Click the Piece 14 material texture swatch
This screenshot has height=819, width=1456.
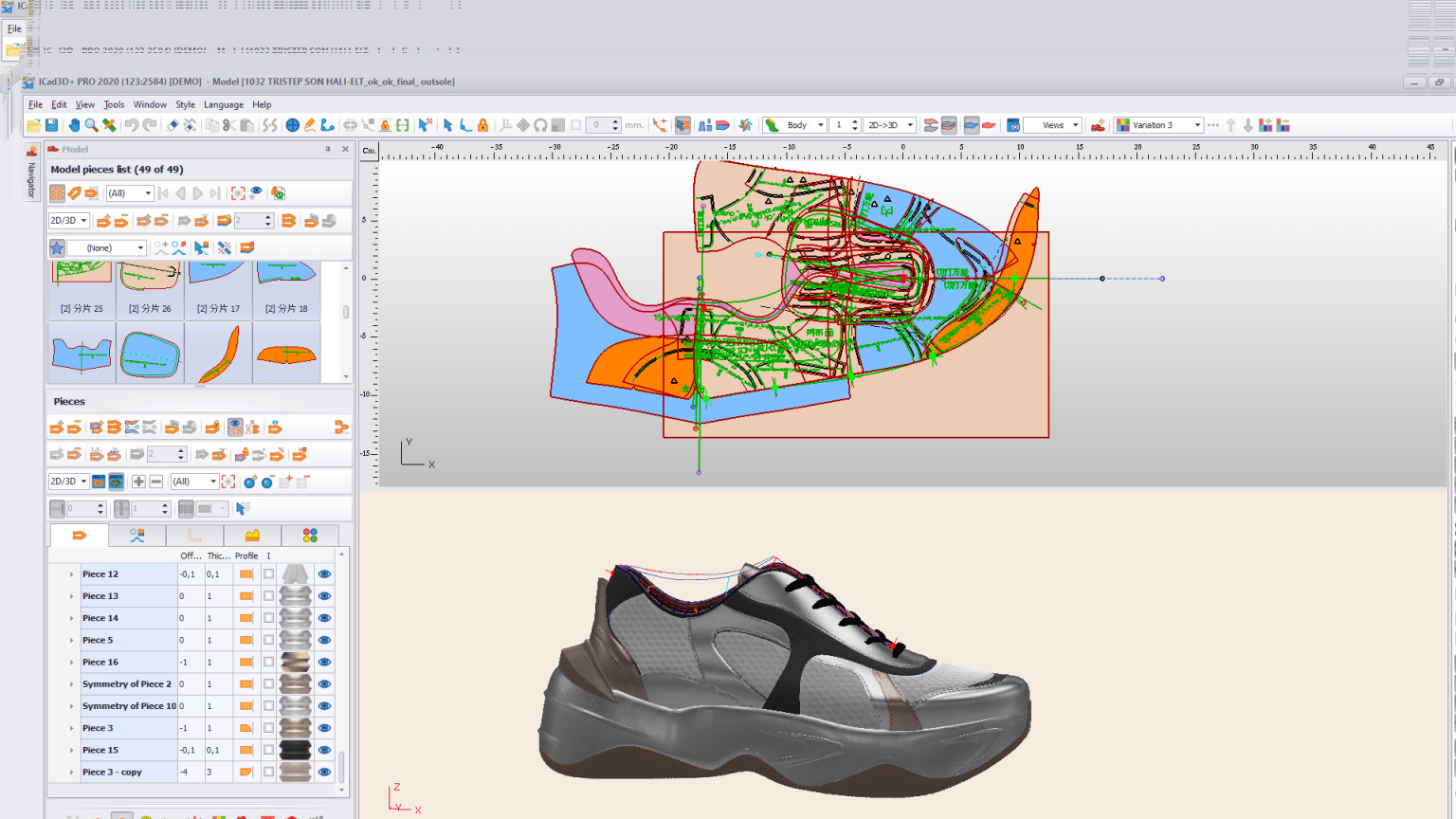point(295,618)
